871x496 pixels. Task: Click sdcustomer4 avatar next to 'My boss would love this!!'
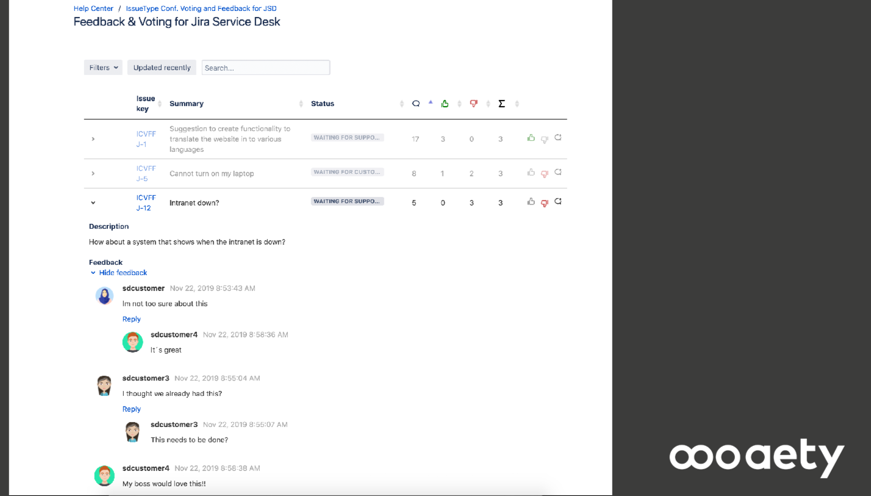coord(104,475)
